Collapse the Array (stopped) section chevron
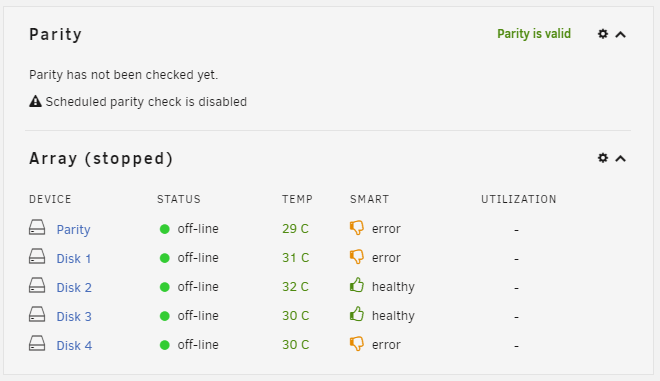 coord(620,159)
